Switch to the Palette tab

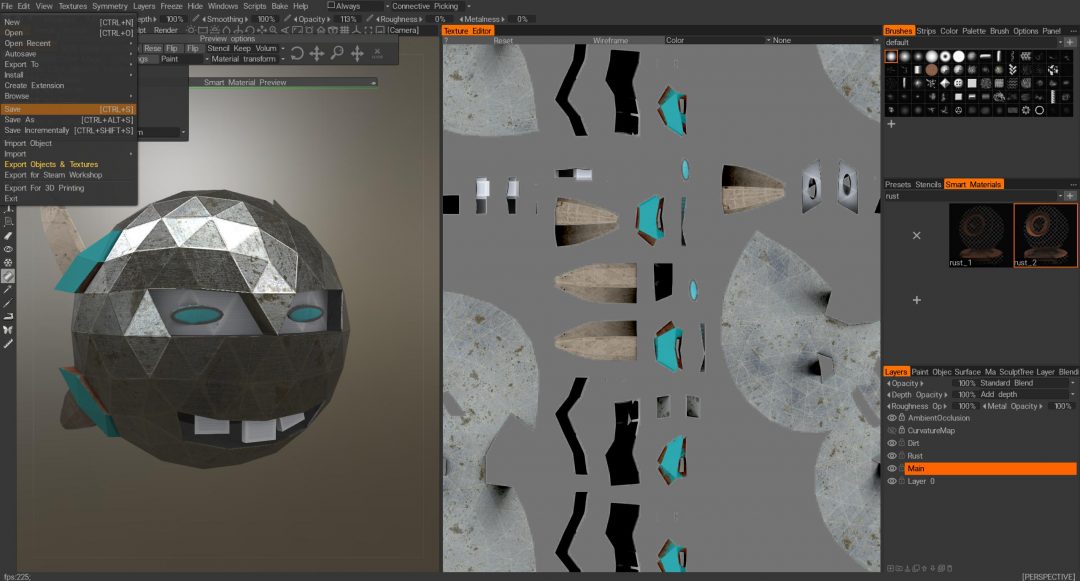coord(974,31)
